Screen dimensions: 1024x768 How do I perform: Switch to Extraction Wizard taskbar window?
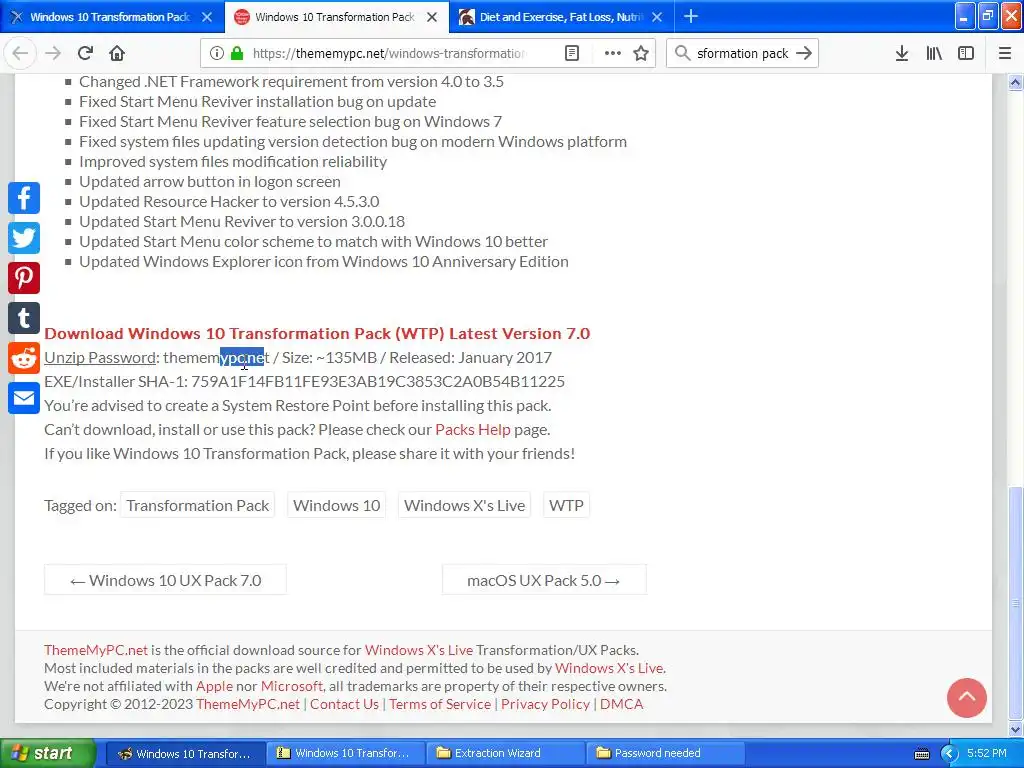505,754
